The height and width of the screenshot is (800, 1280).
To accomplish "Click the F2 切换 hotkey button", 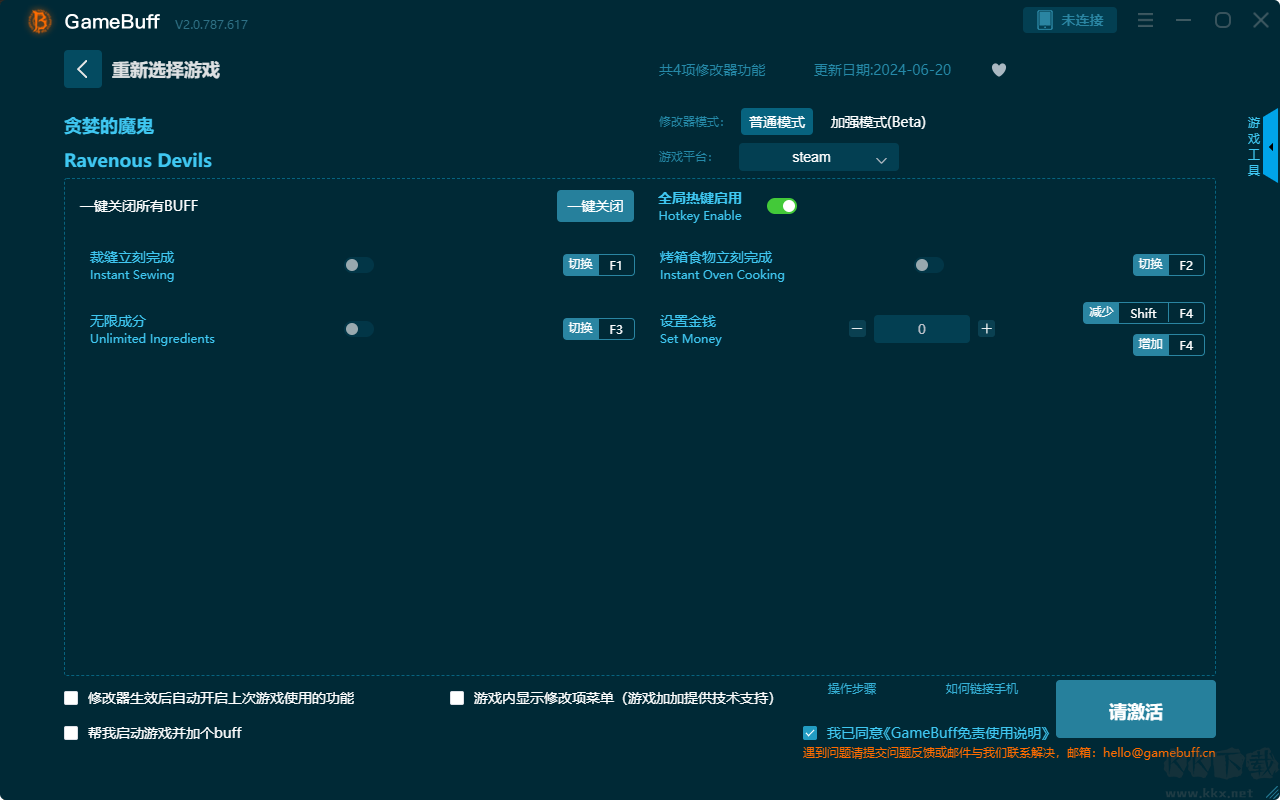I will click(x=1169, y=265).
